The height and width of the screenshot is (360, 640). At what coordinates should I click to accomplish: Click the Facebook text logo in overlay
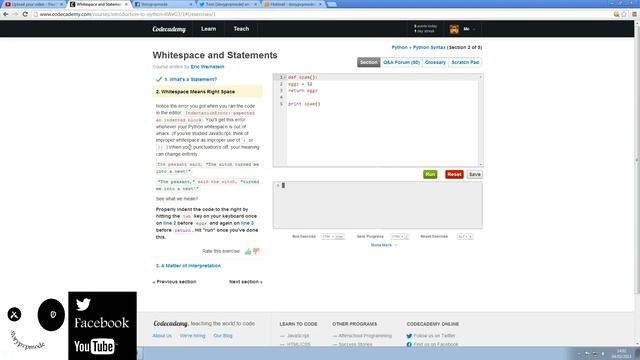point(101,323)
